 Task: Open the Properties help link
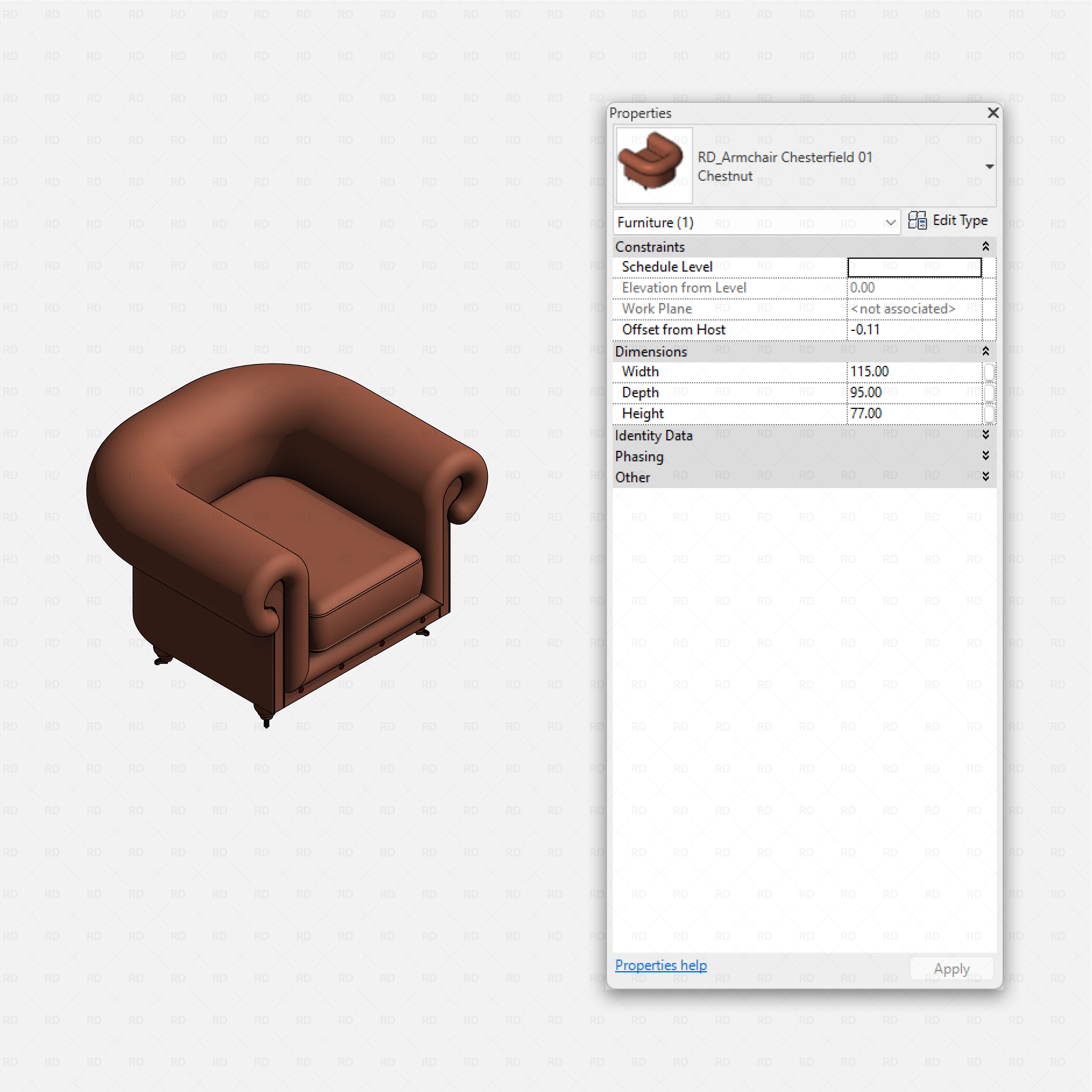[661, 965]
